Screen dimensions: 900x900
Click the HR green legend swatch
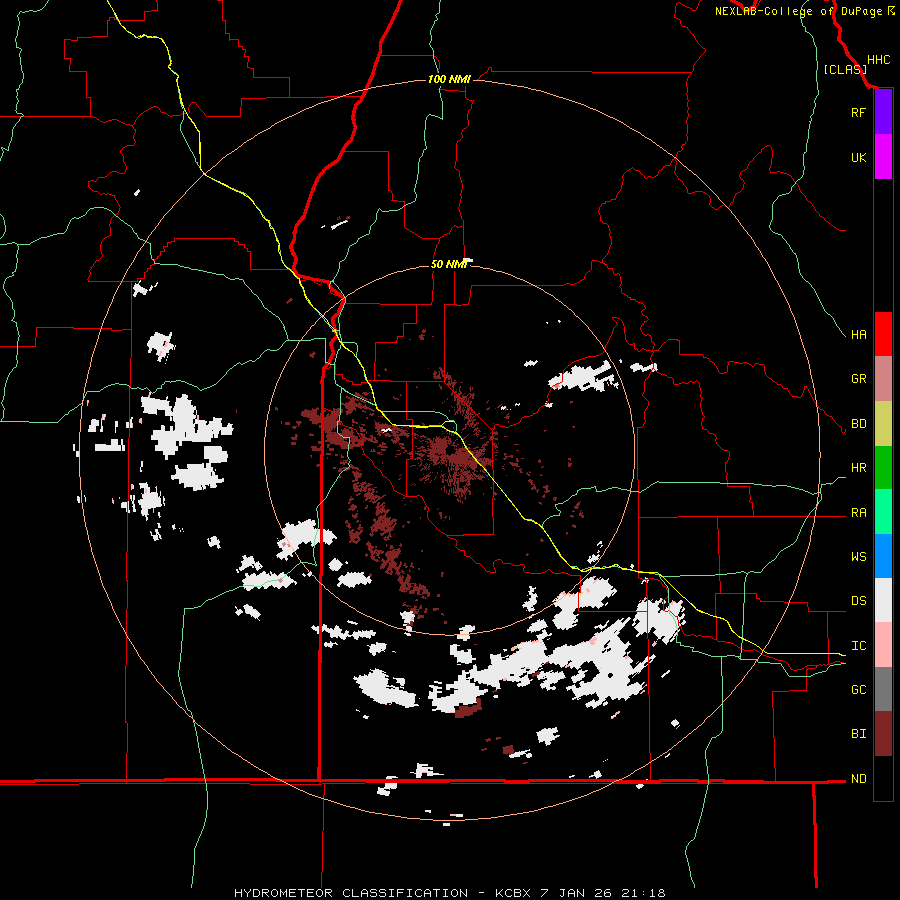(883, 468)
